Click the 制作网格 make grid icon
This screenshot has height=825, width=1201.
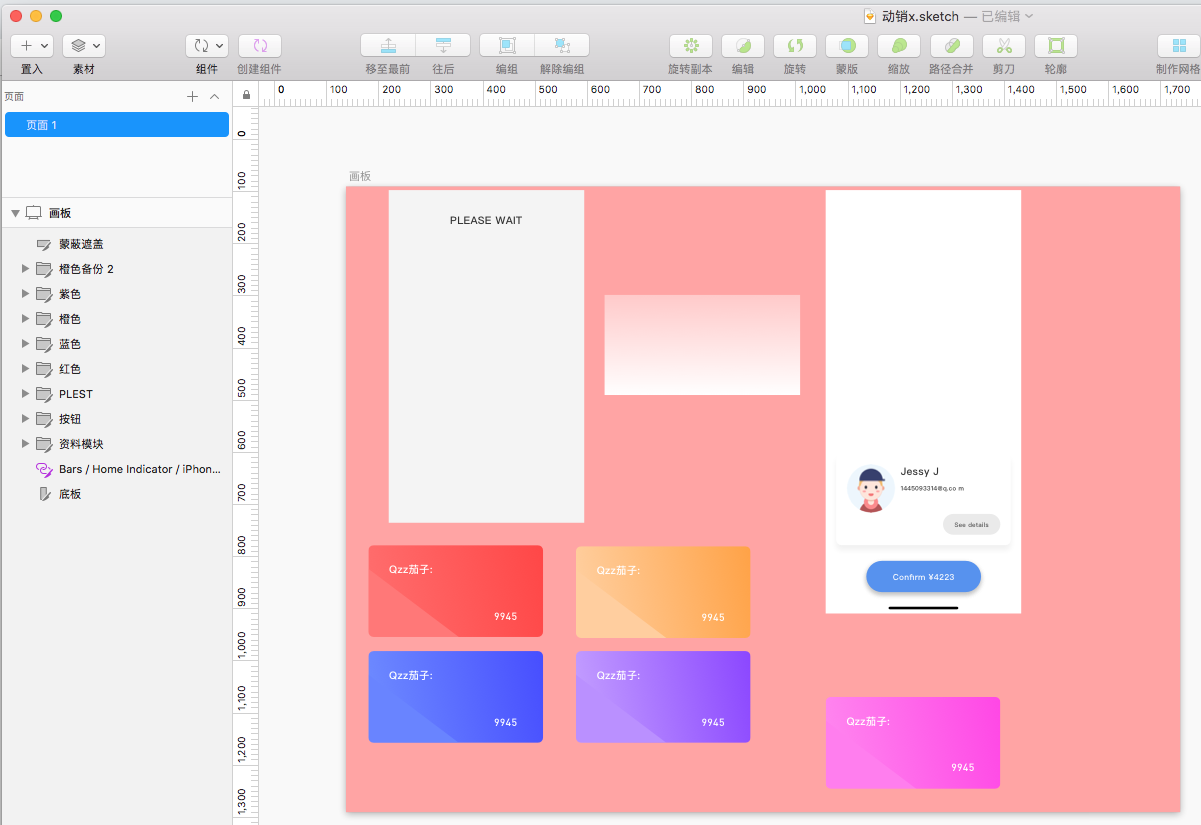(x=1179, y=46)
